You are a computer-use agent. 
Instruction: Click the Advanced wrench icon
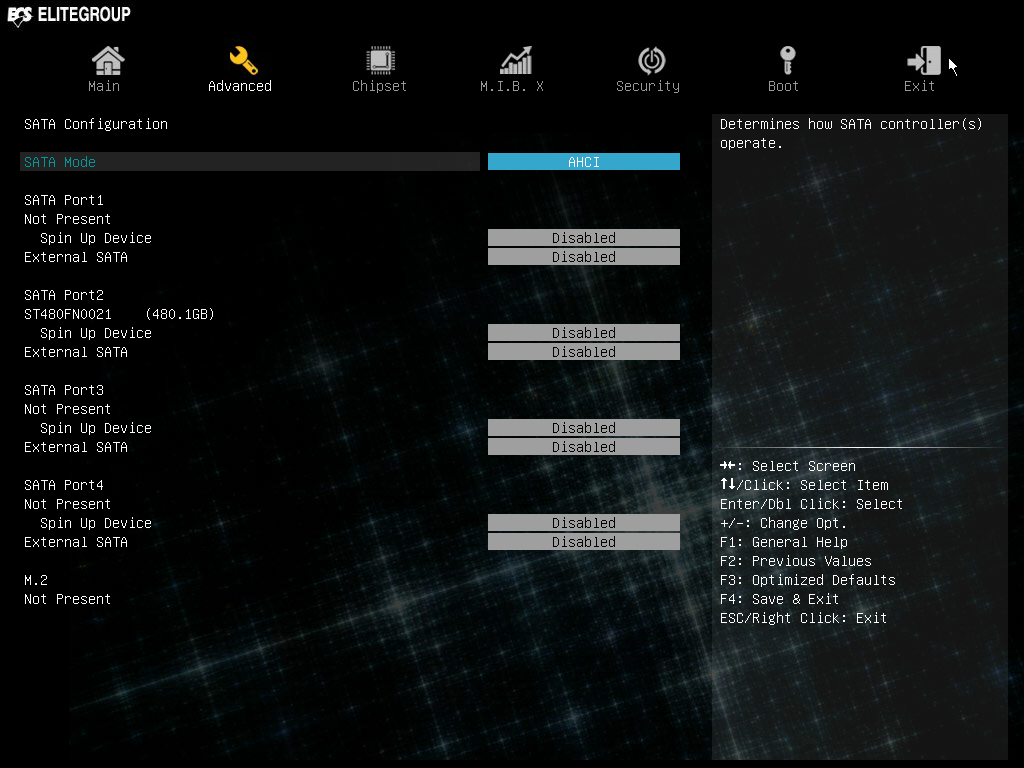pyautogui.click(x=244, y=60)
